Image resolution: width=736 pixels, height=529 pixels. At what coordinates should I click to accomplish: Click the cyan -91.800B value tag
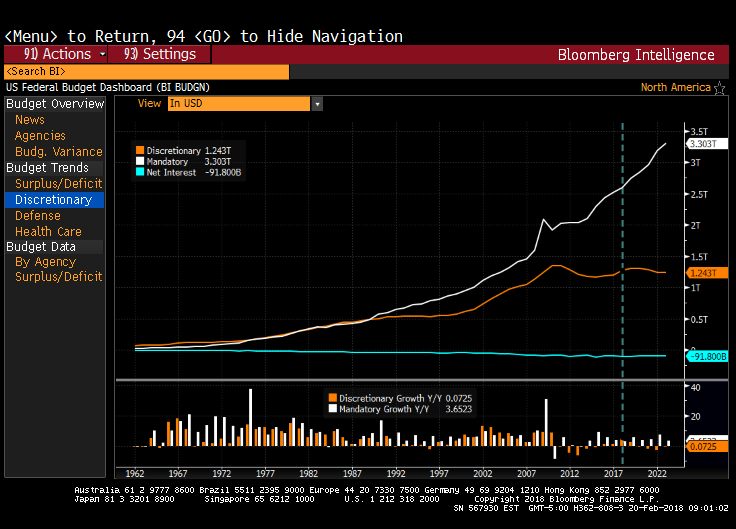(708, 357)
